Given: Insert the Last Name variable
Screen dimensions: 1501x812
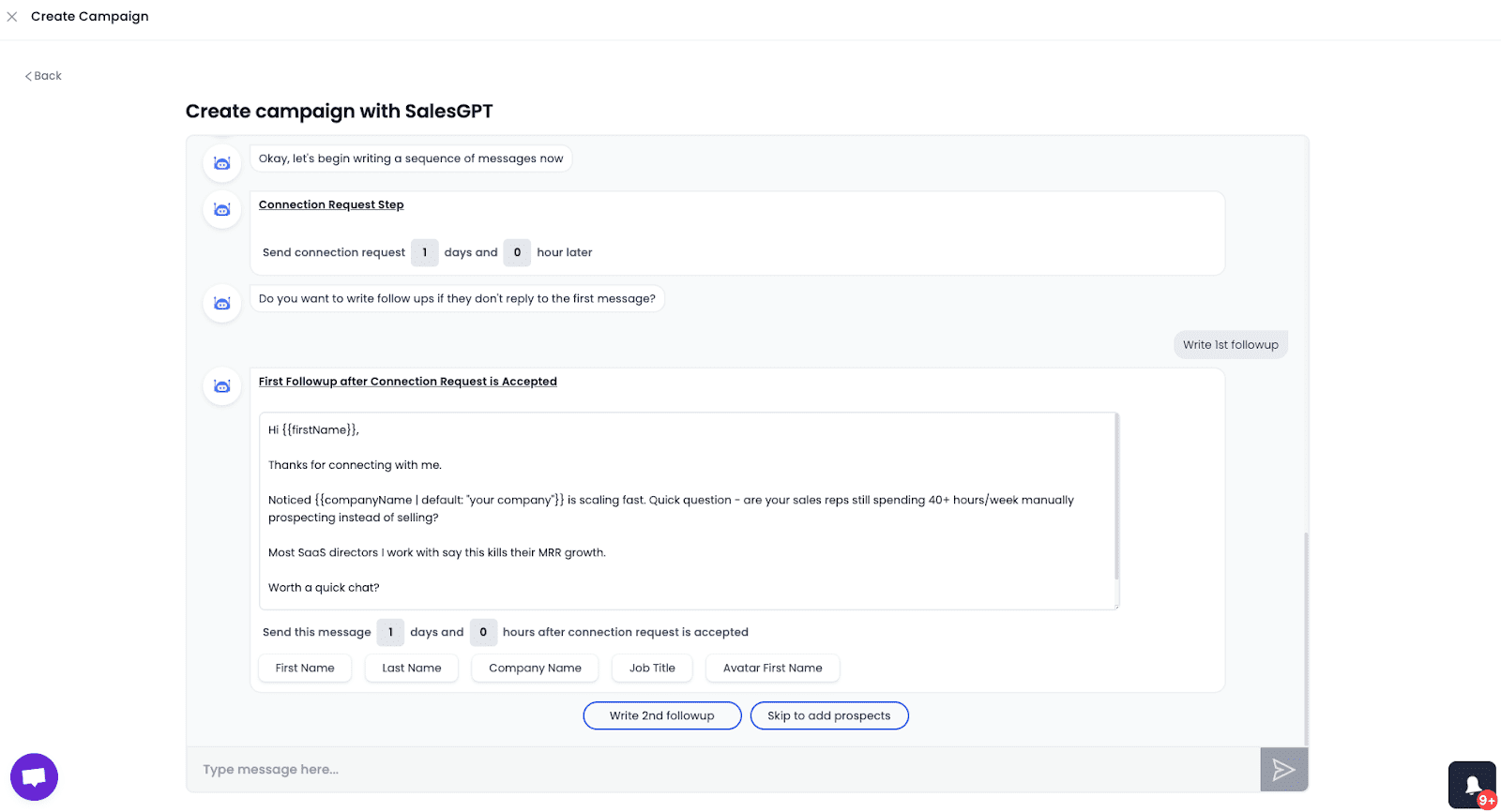Looking at the screenshot, I should [411, 669].
